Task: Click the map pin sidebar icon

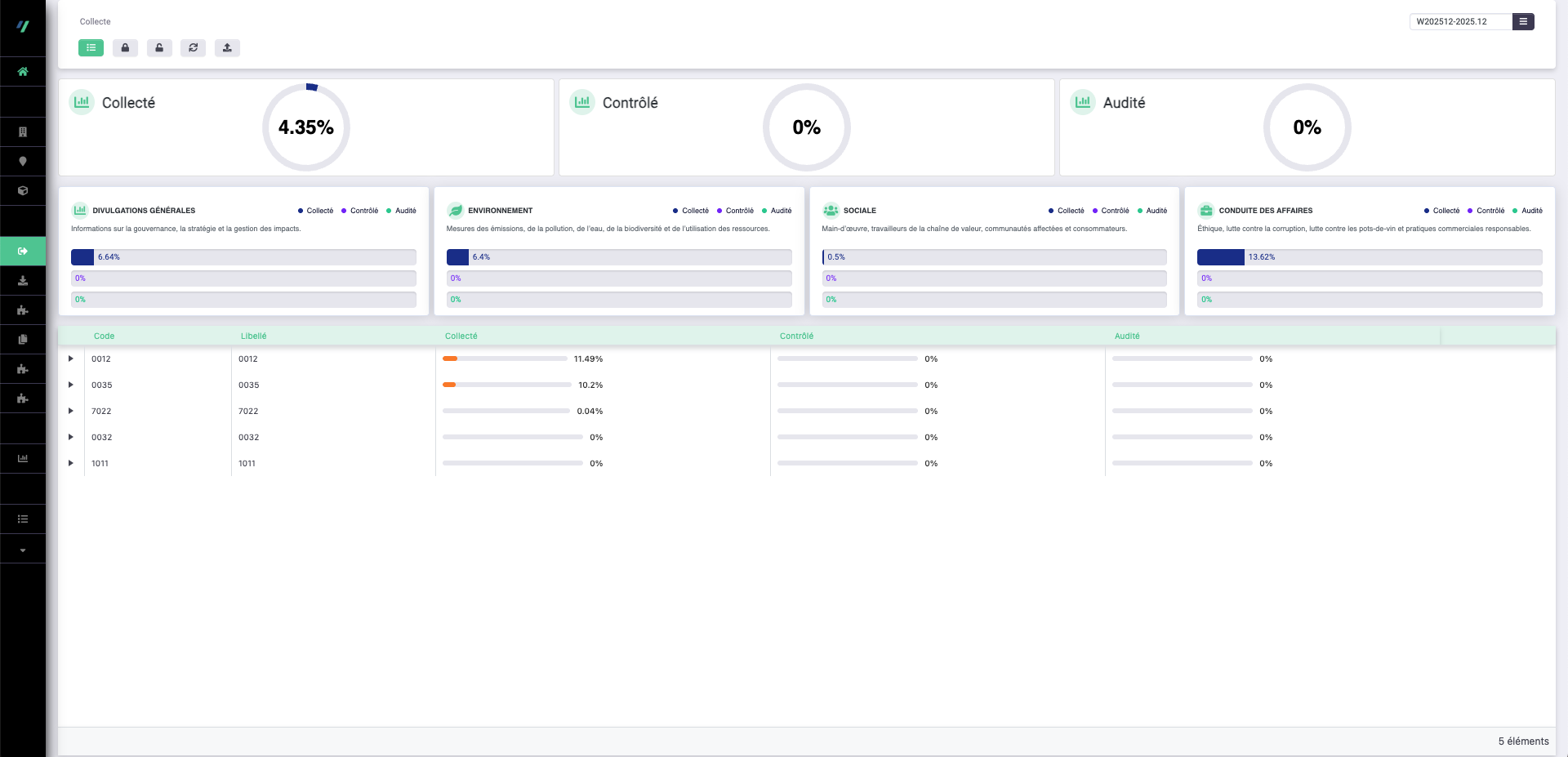Action: pos(23,162)
